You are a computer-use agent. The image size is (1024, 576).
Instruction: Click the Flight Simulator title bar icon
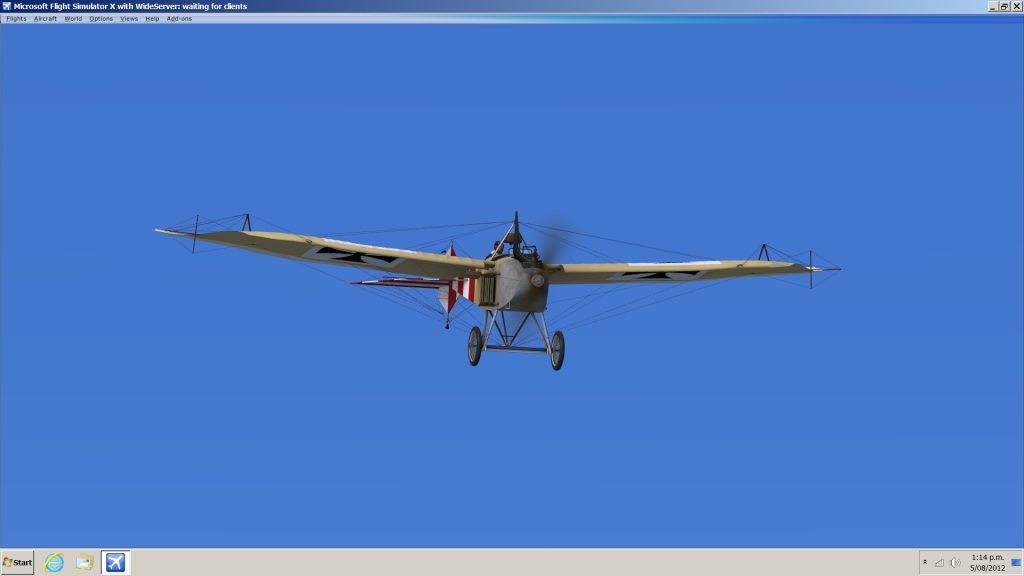click(7, 6)
